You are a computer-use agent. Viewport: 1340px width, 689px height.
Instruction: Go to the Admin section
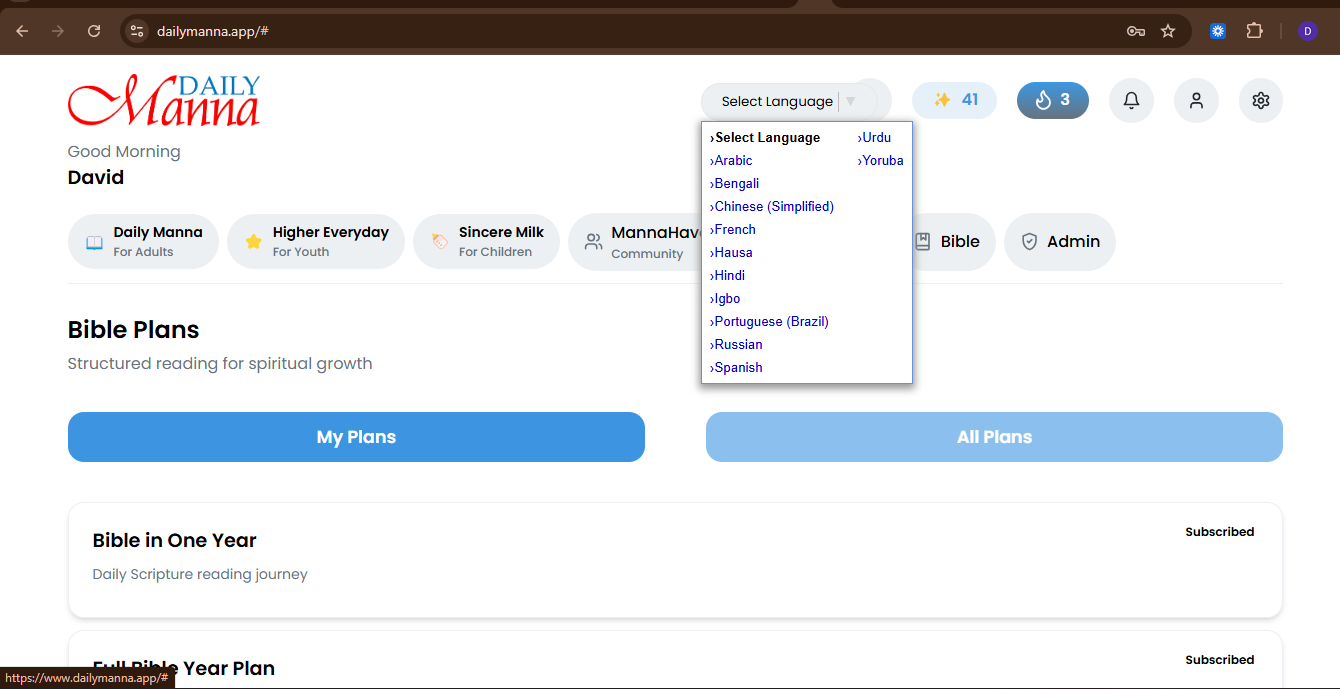pyautogui.click(x=1060, y=242)
